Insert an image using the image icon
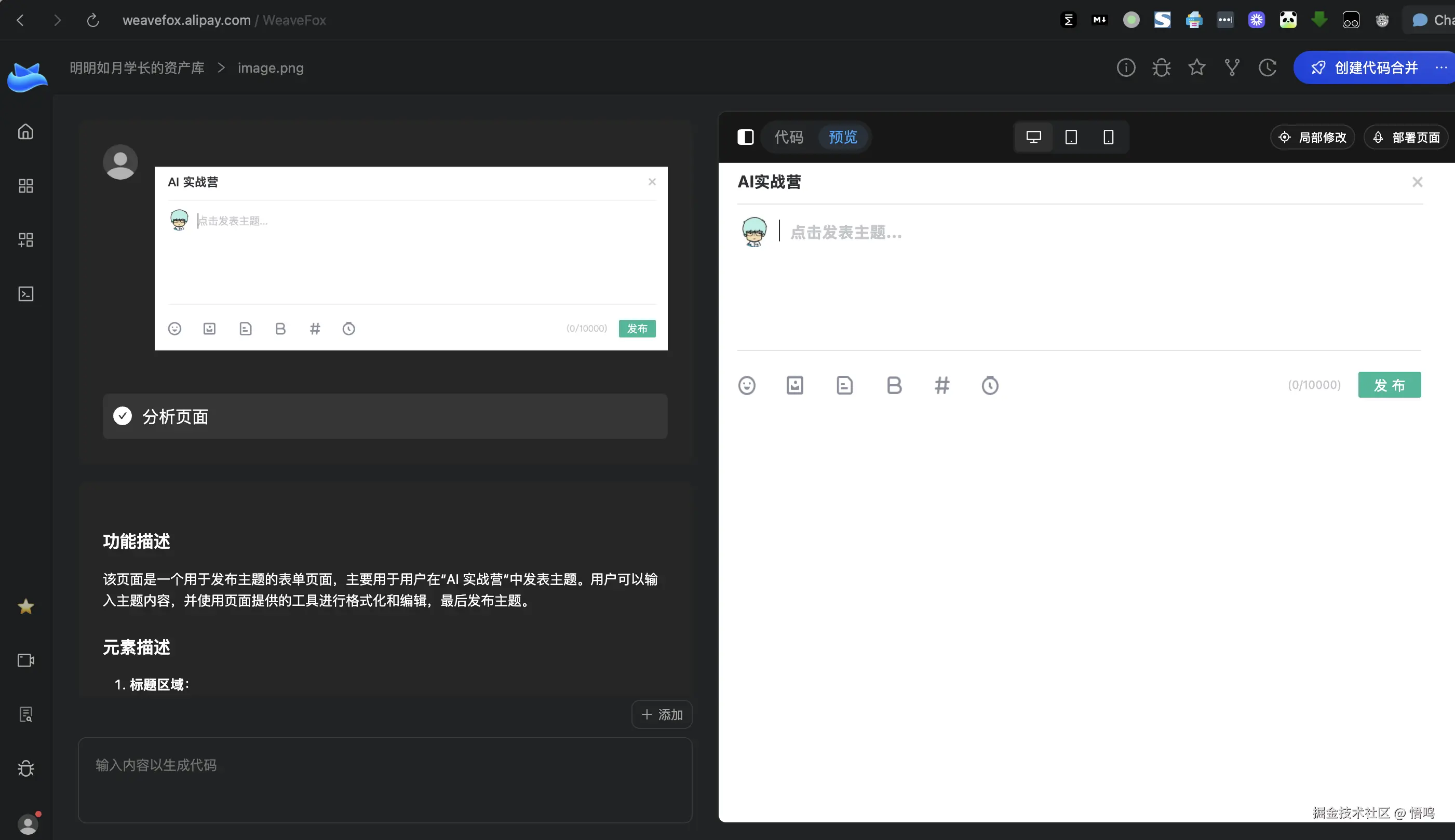 (x=794, y=385)
